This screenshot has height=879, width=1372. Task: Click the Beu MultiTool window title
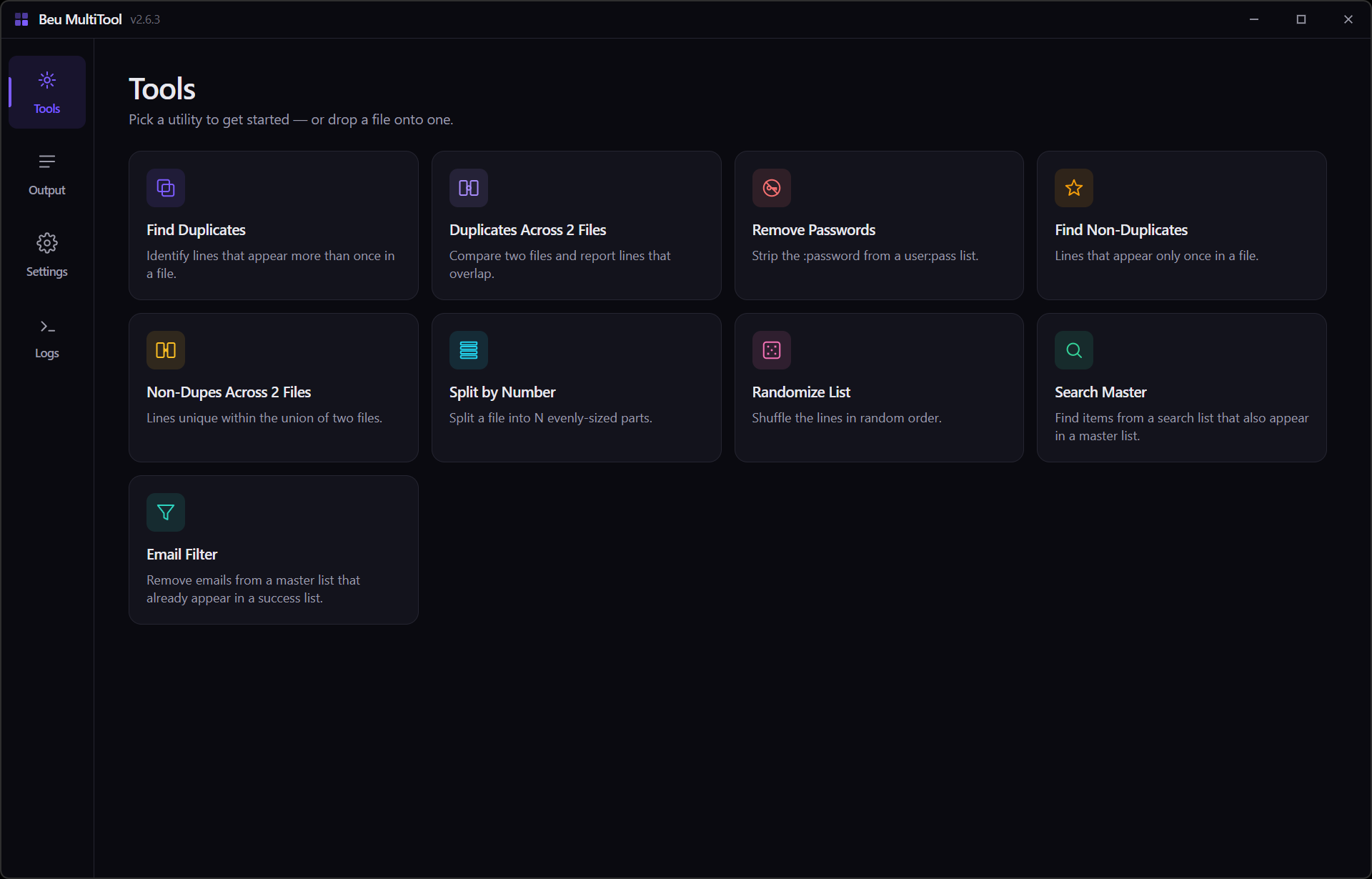coord(80,19)
